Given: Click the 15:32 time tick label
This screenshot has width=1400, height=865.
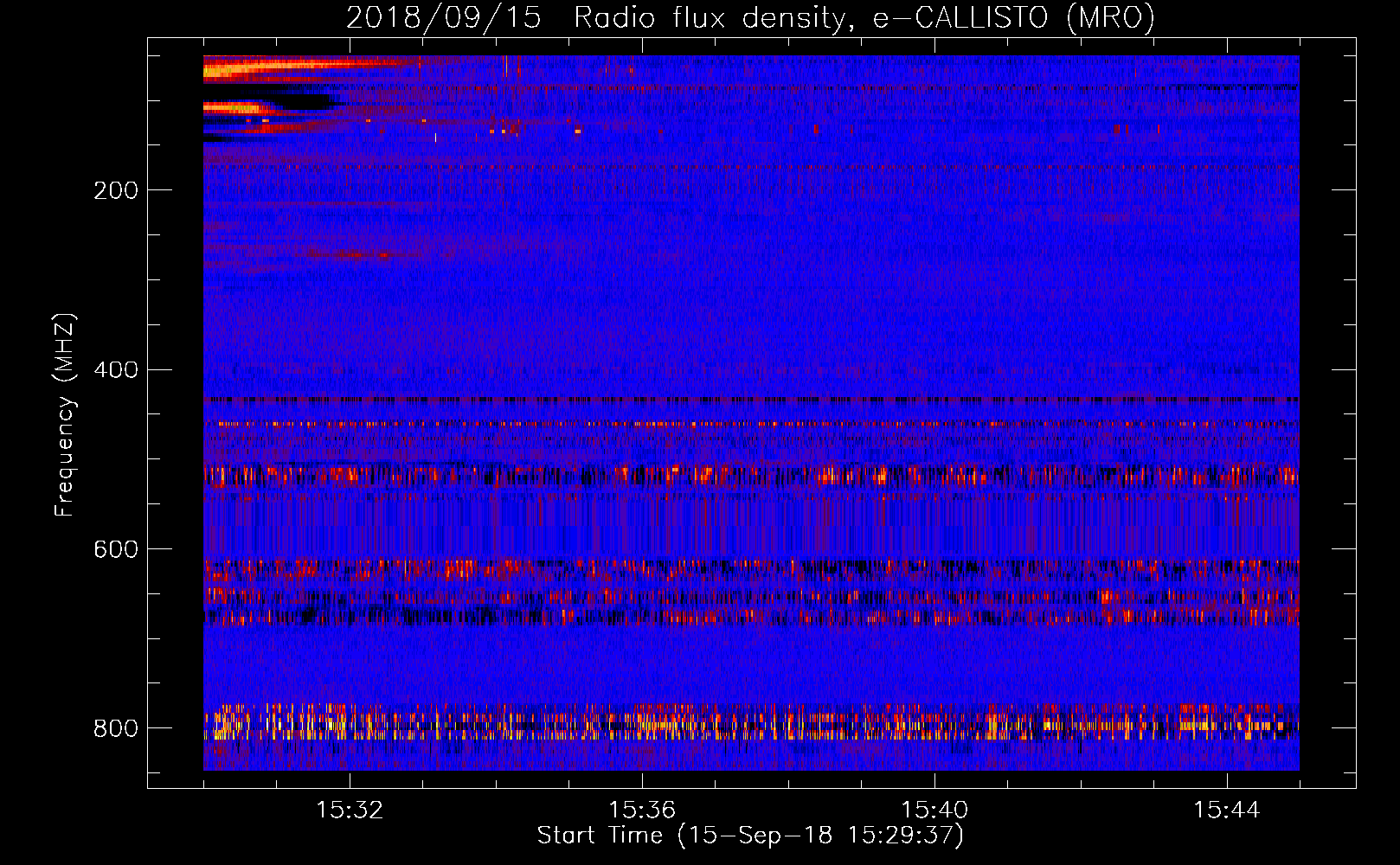Looking at the screenshot, I should point(350,810).
